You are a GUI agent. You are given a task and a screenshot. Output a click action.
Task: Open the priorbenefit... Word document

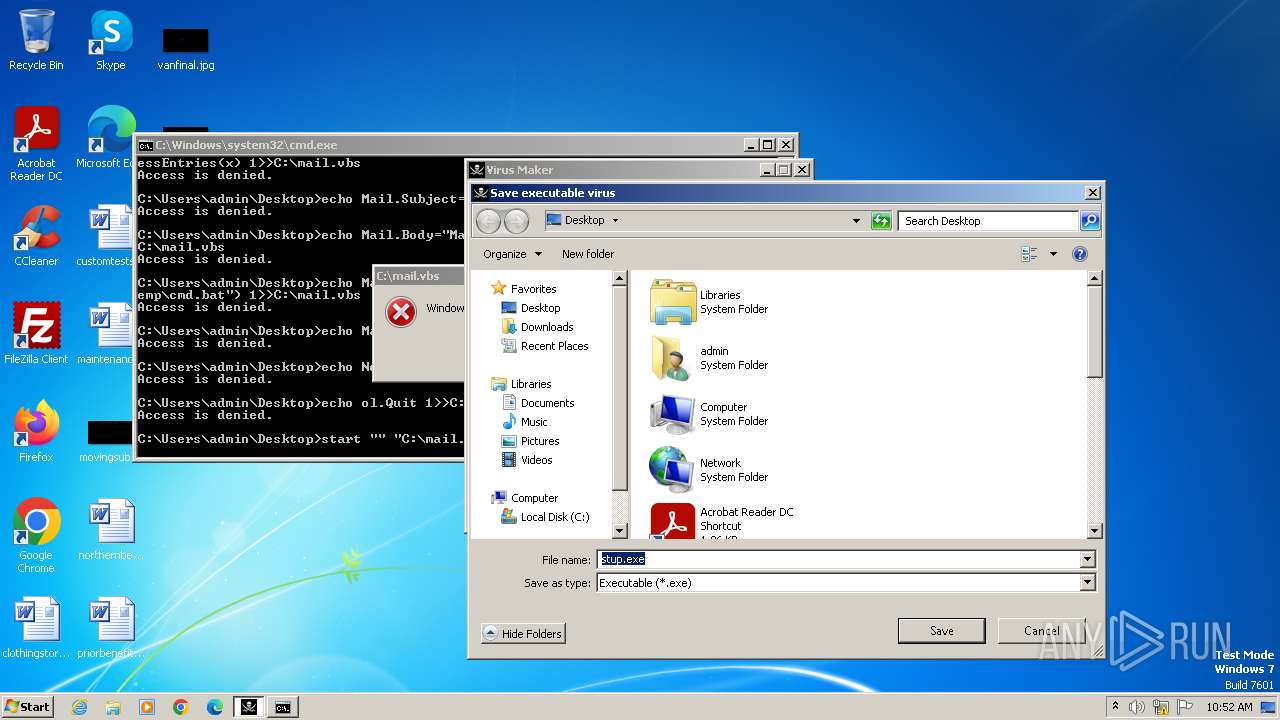click(x=111, y=628)
